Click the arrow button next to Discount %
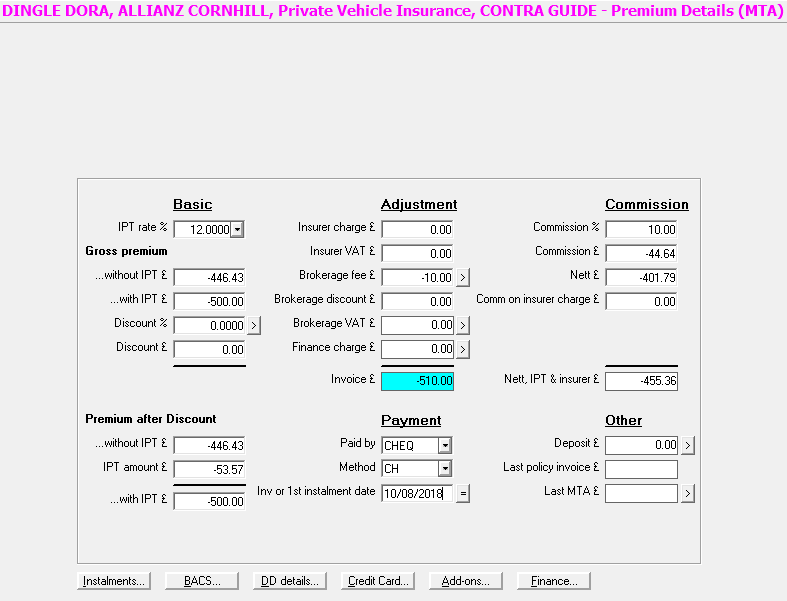Viewport: 787px width, 601px height. [x=254, y=325]
